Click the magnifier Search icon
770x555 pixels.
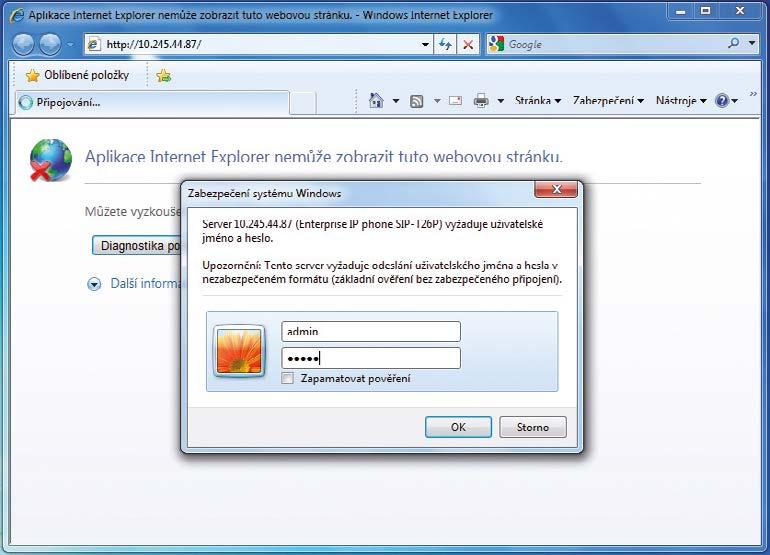tap(734, 43)
